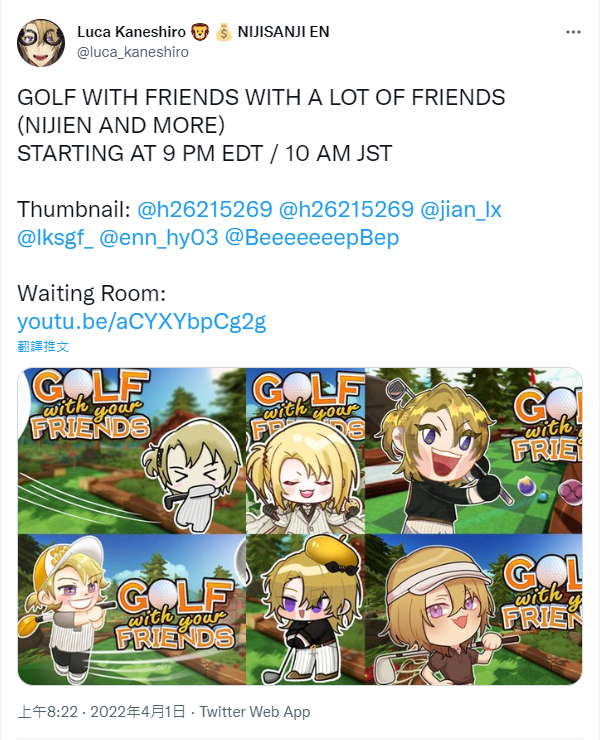Open the @BeeeeeeepBep mention
The height and width of the screenshot is (740, 600).
312,237
